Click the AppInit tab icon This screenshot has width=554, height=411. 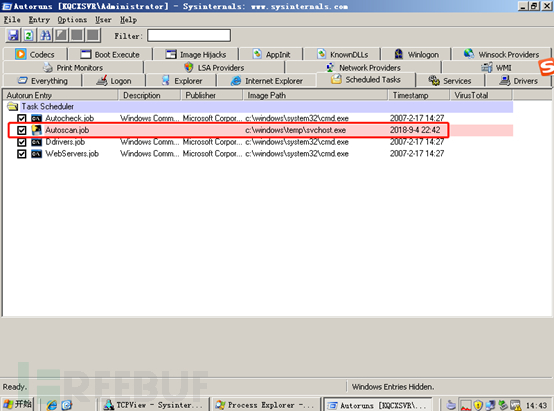[257, 54]
